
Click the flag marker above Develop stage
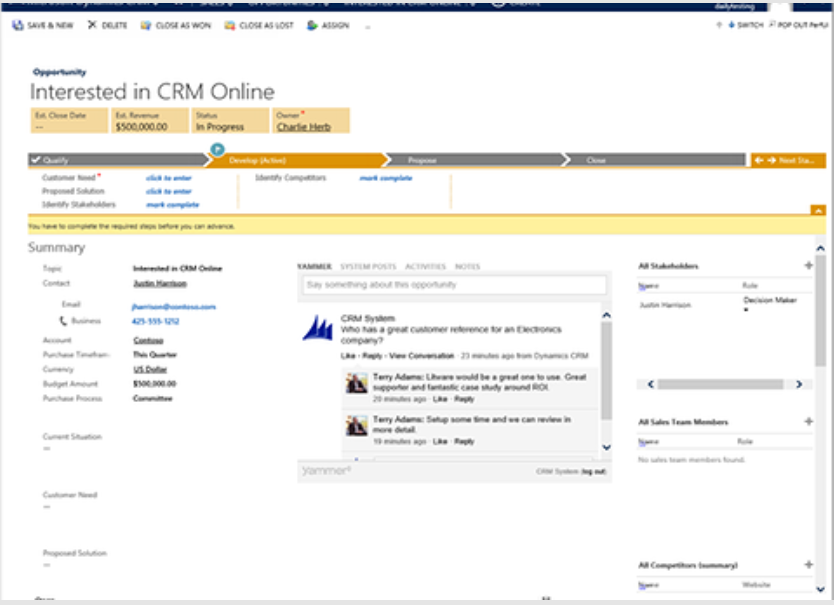(x=217, y=150)
